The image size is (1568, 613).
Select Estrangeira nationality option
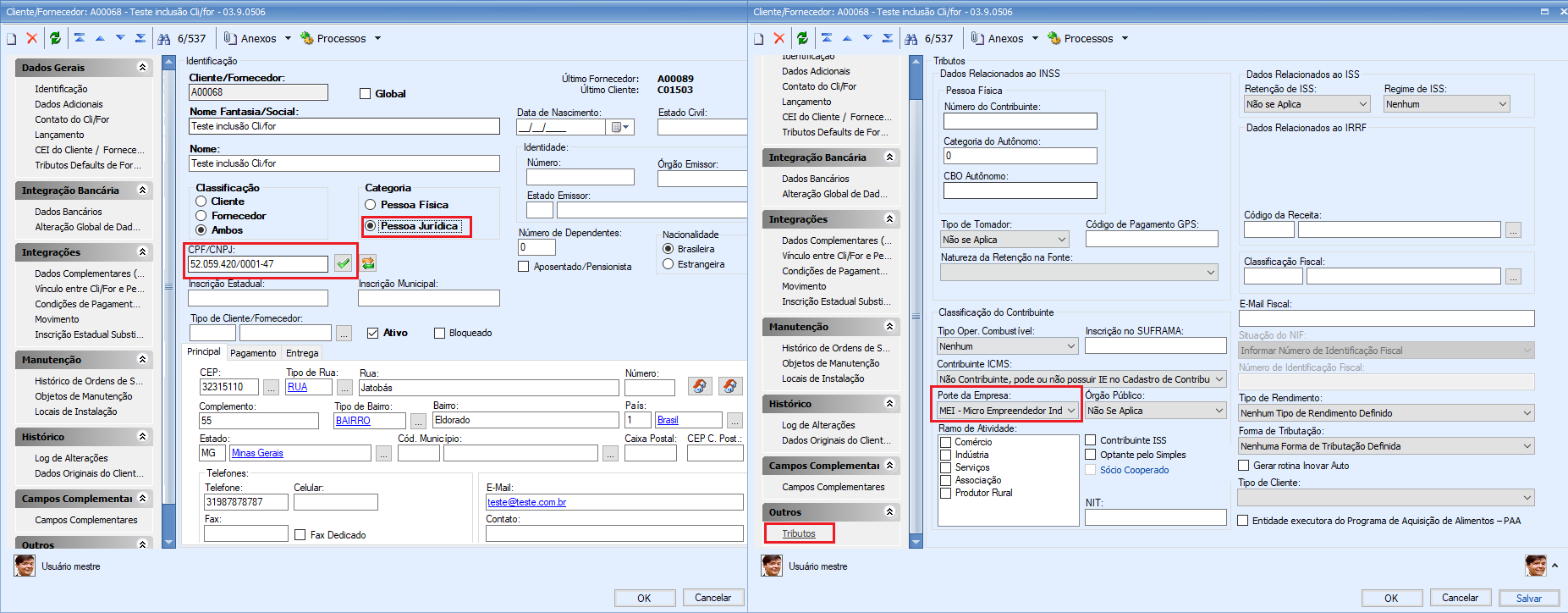[x=668, y=264]
